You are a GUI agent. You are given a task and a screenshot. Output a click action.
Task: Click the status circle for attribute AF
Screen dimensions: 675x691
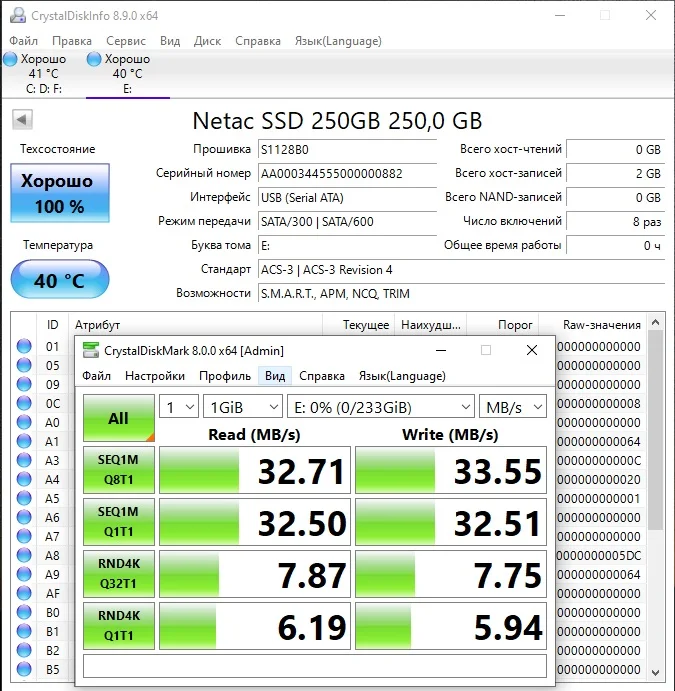click(24, 593)
